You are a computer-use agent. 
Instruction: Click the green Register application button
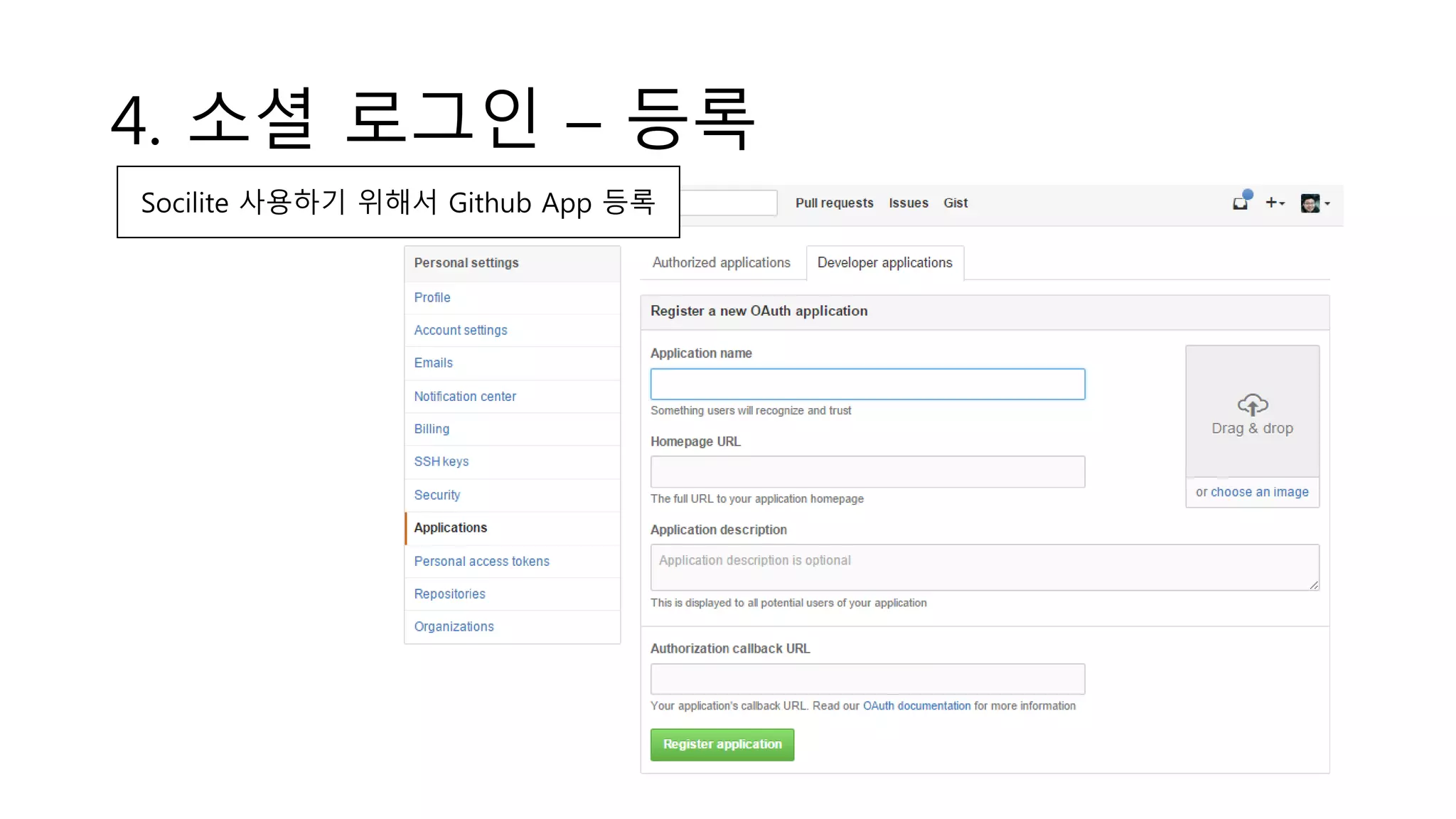(722, 744)
